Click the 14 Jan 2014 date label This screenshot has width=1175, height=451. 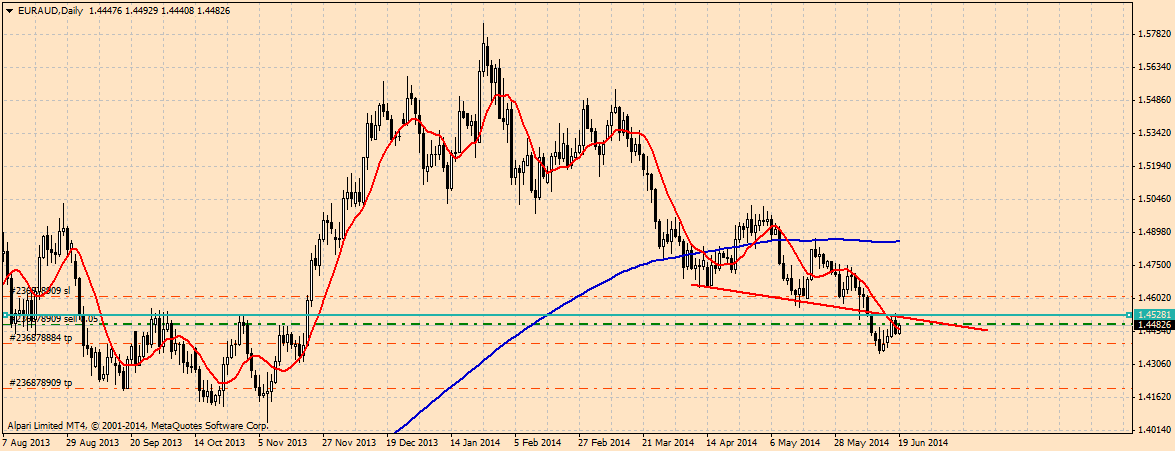(x=474, y=443)
